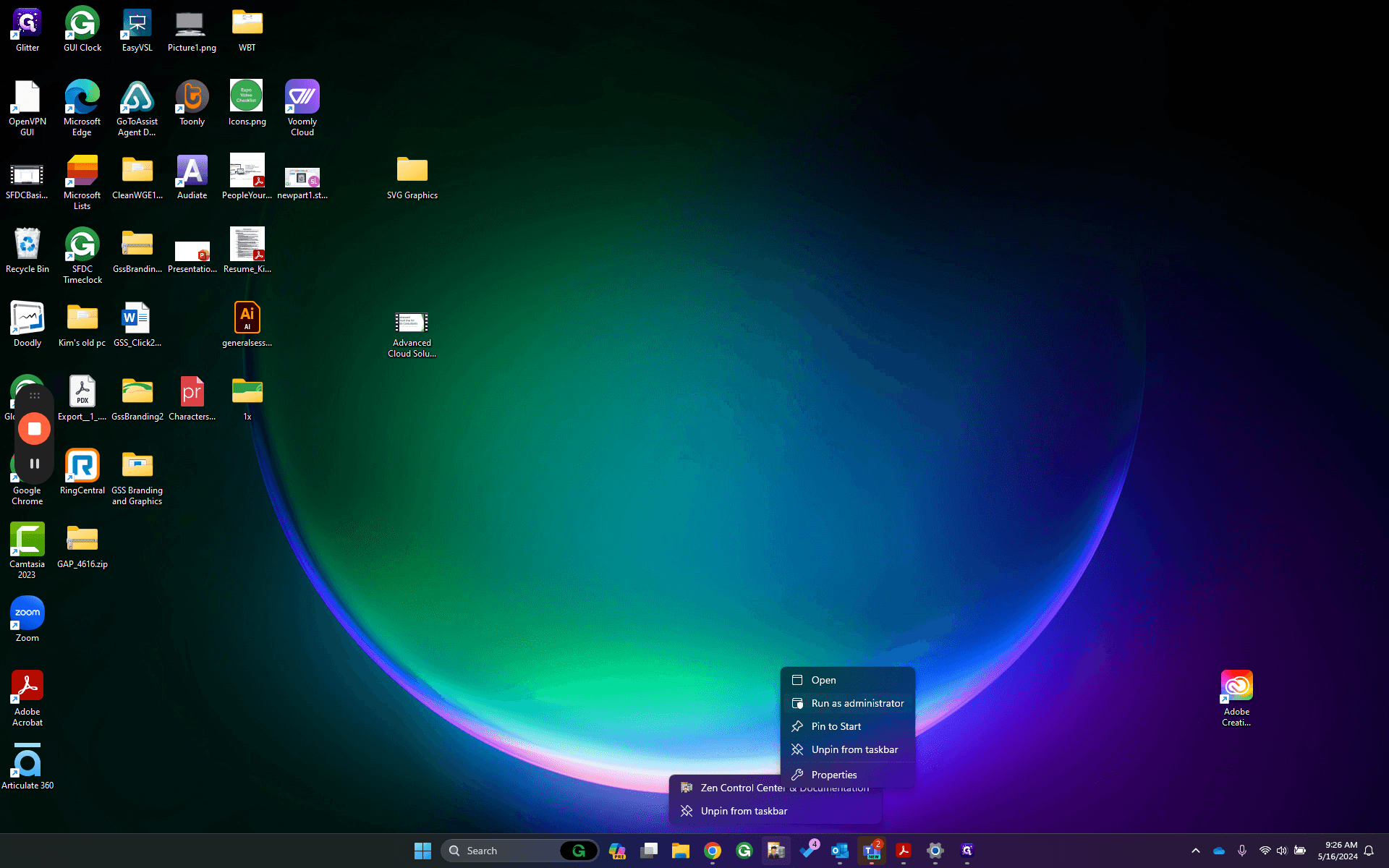The height and width of the screenshot is (868, 1389).
Task: Choose Run as administrator from context menu
Action: (848, 703)
